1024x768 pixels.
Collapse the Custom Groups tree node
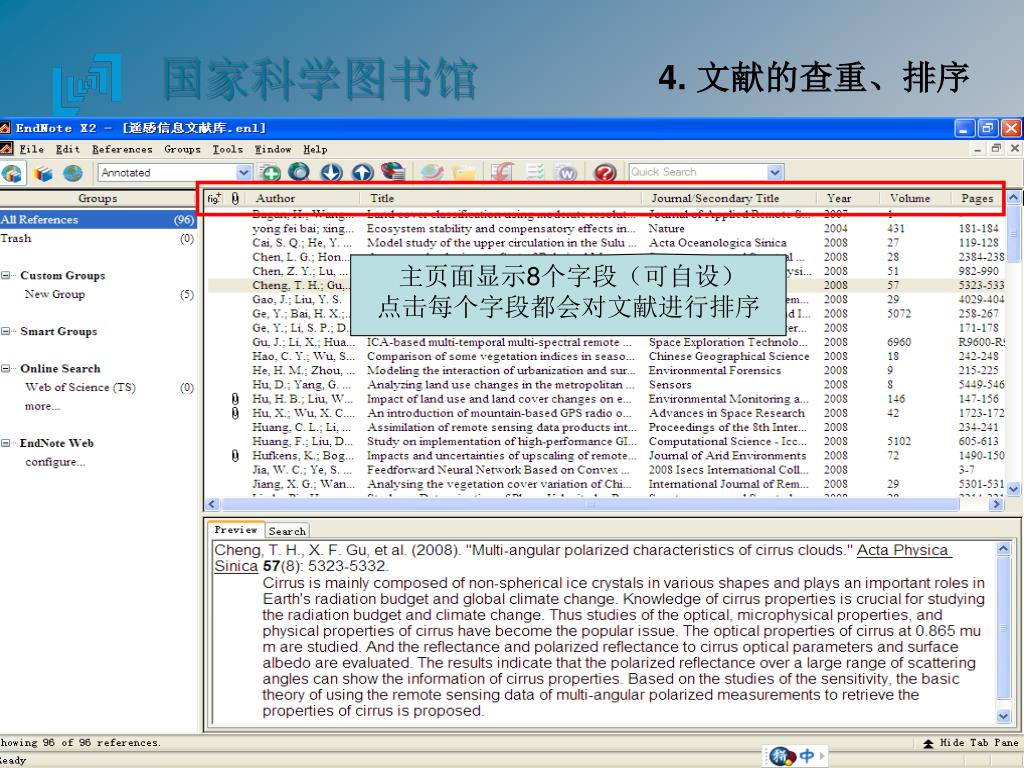6,275
